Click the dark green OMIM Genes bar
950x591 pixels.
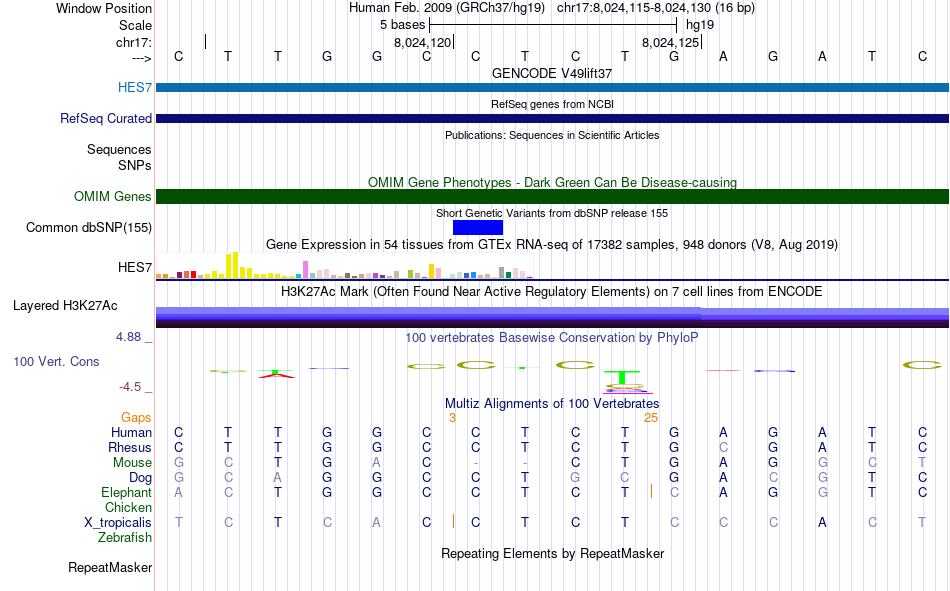[x=552, y=196]
